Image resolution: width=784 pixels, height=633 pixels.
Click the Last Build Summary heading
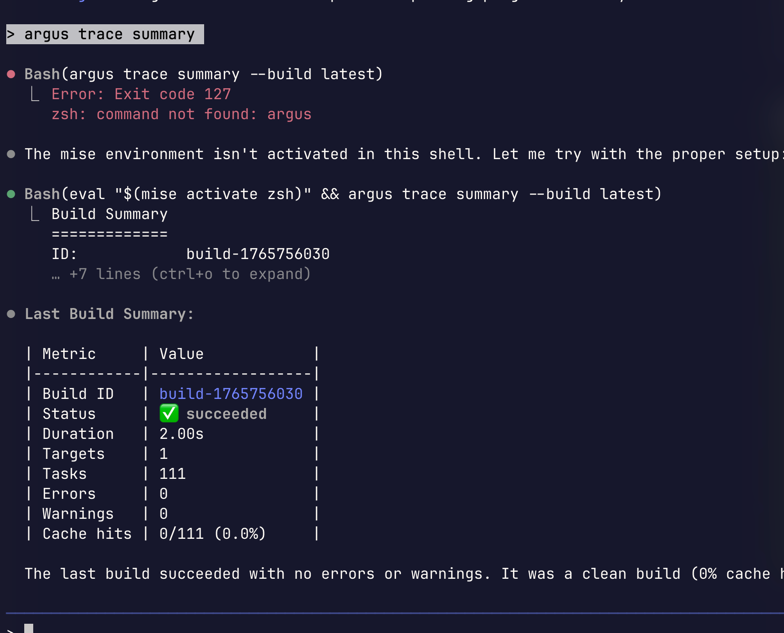coord(109,314)
